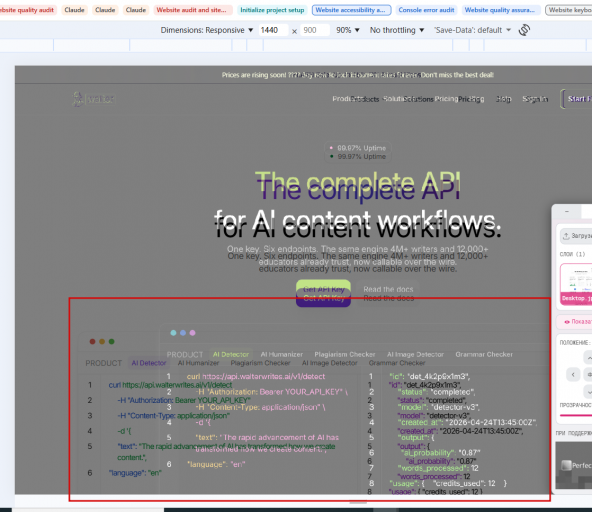
Task: Click the upload icon in overlay panel
Action: click(566, 236)
